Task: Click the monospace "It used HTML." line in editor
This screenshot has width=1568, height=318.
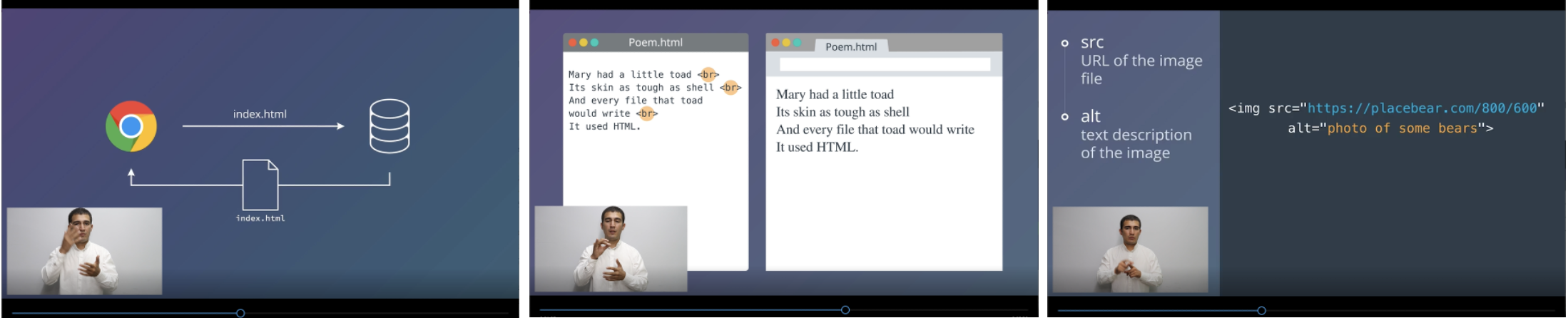Action: [604, 126]
